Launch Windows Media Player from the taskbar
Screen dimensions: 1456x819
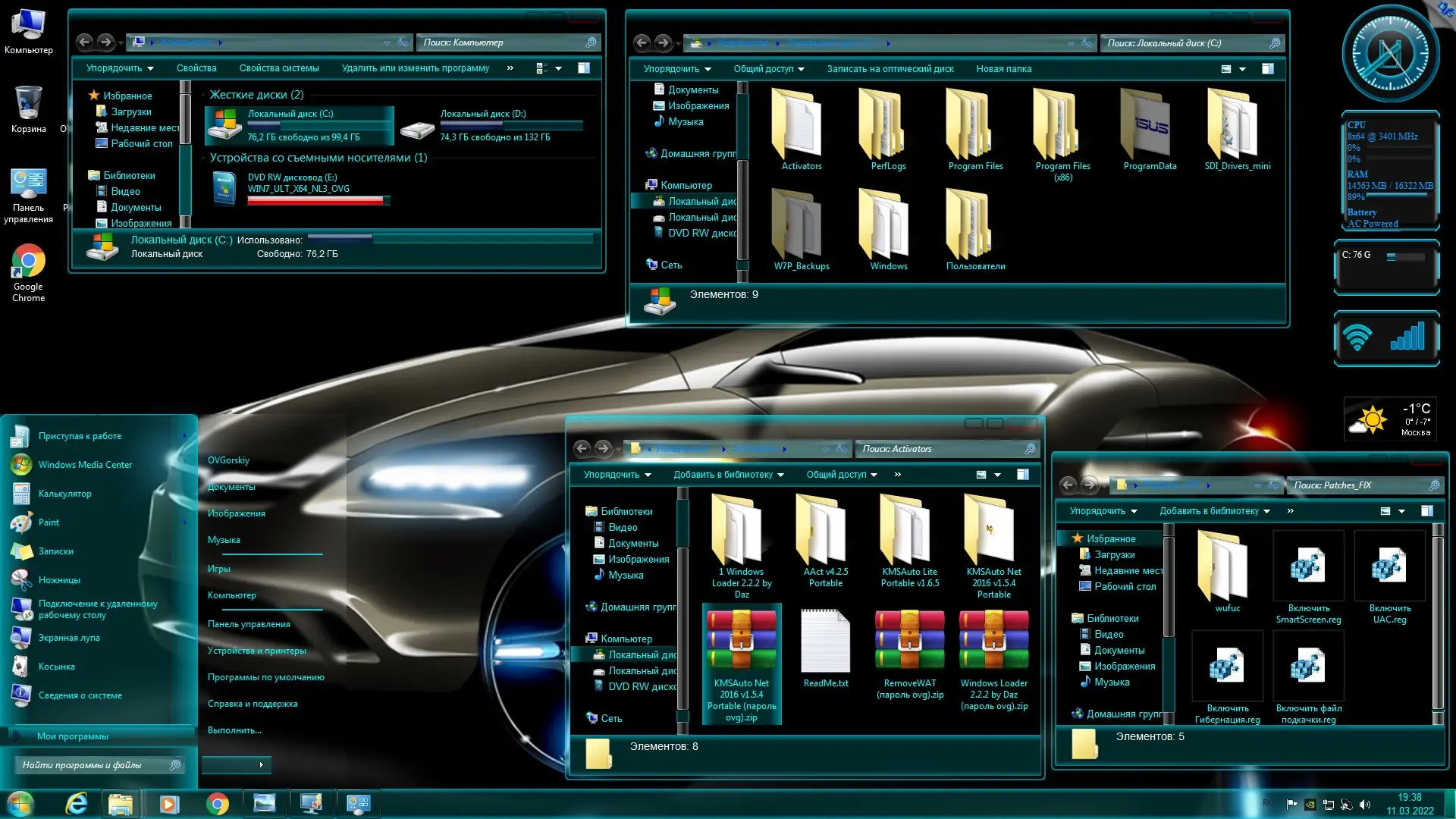tap(168, 803)
